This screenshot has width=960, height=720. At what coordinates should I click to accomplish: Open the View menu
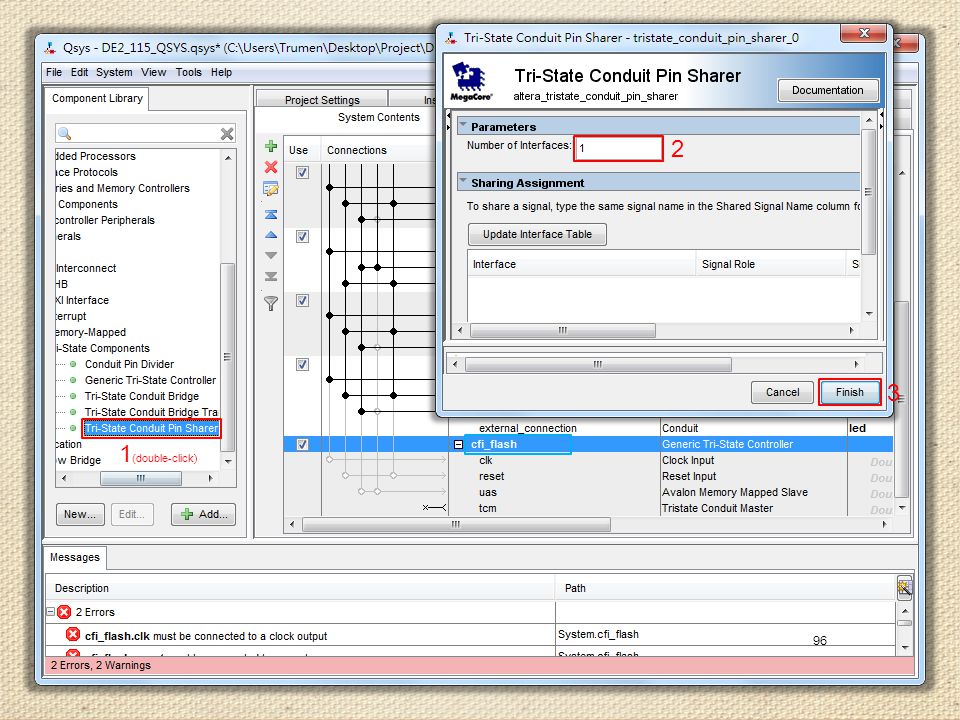(154, 72)
